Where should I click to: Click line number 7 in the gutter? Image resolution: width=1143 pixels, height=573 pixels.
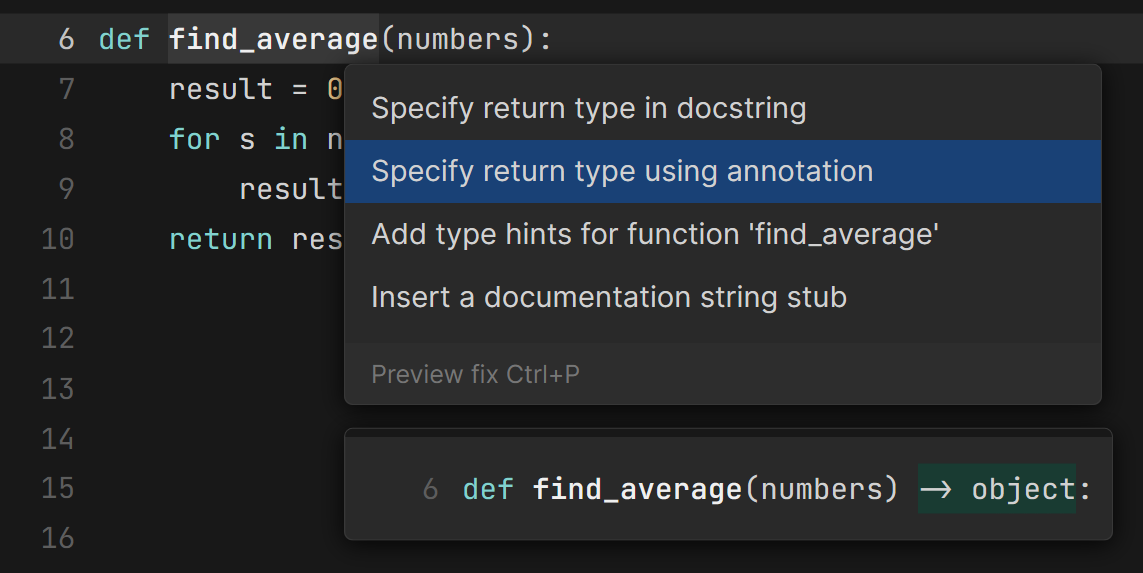(x=66, y=90)
